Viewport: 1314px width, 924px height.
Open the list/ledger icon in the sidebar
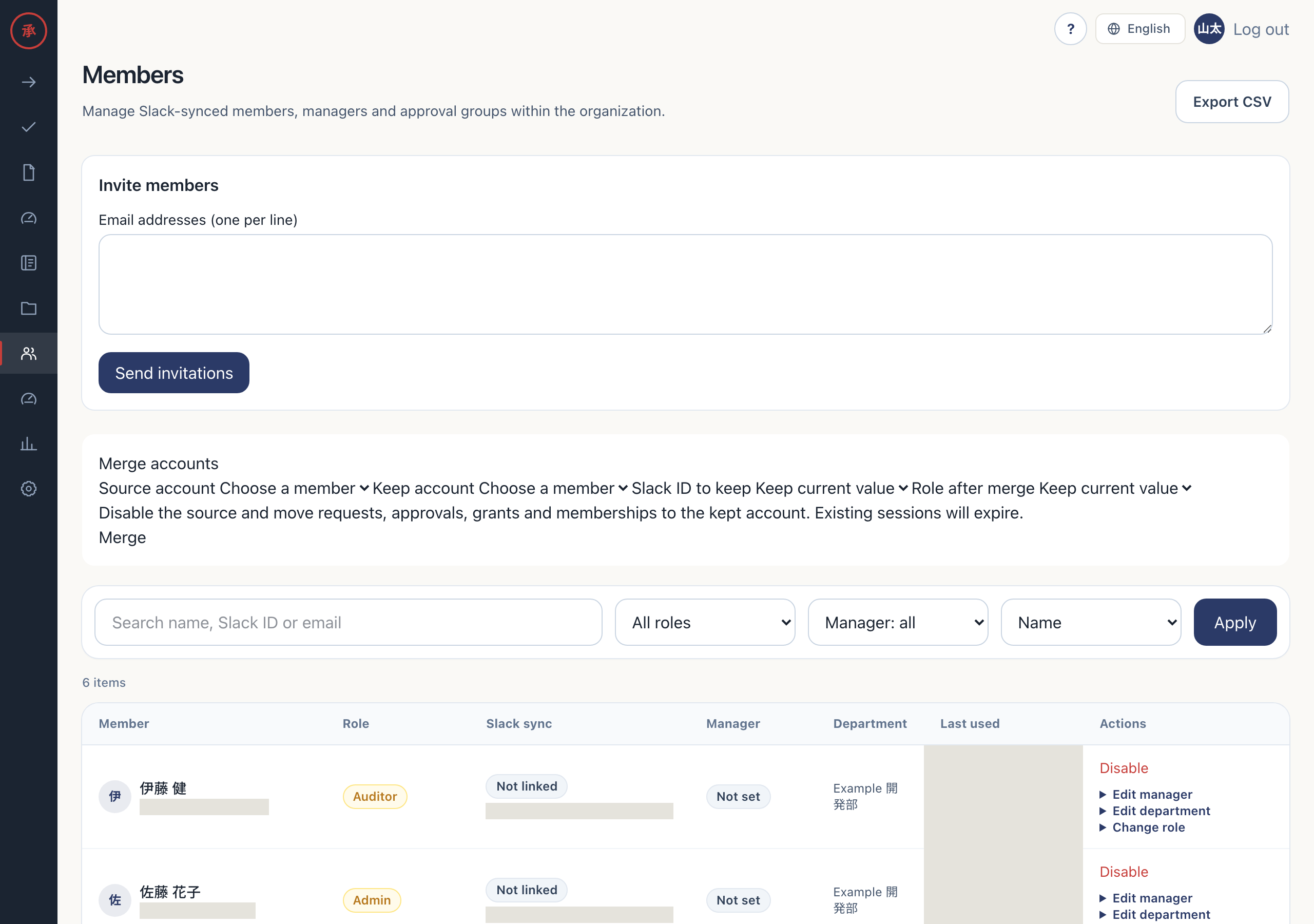coord(29,263)
